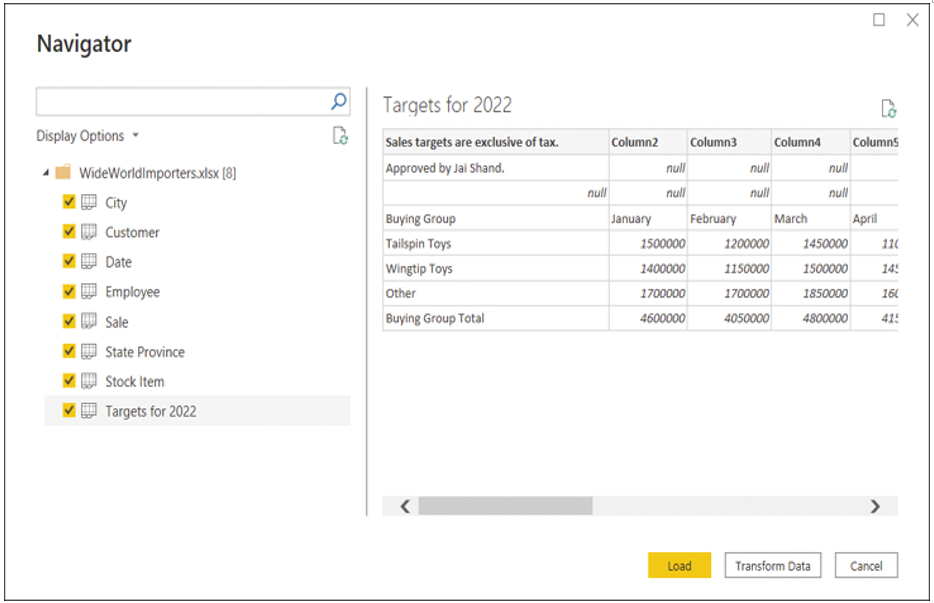This screenshot has width=934, height=603.
Task: Click the table icon next to Stock Item
Action: [x=89, y=381]
